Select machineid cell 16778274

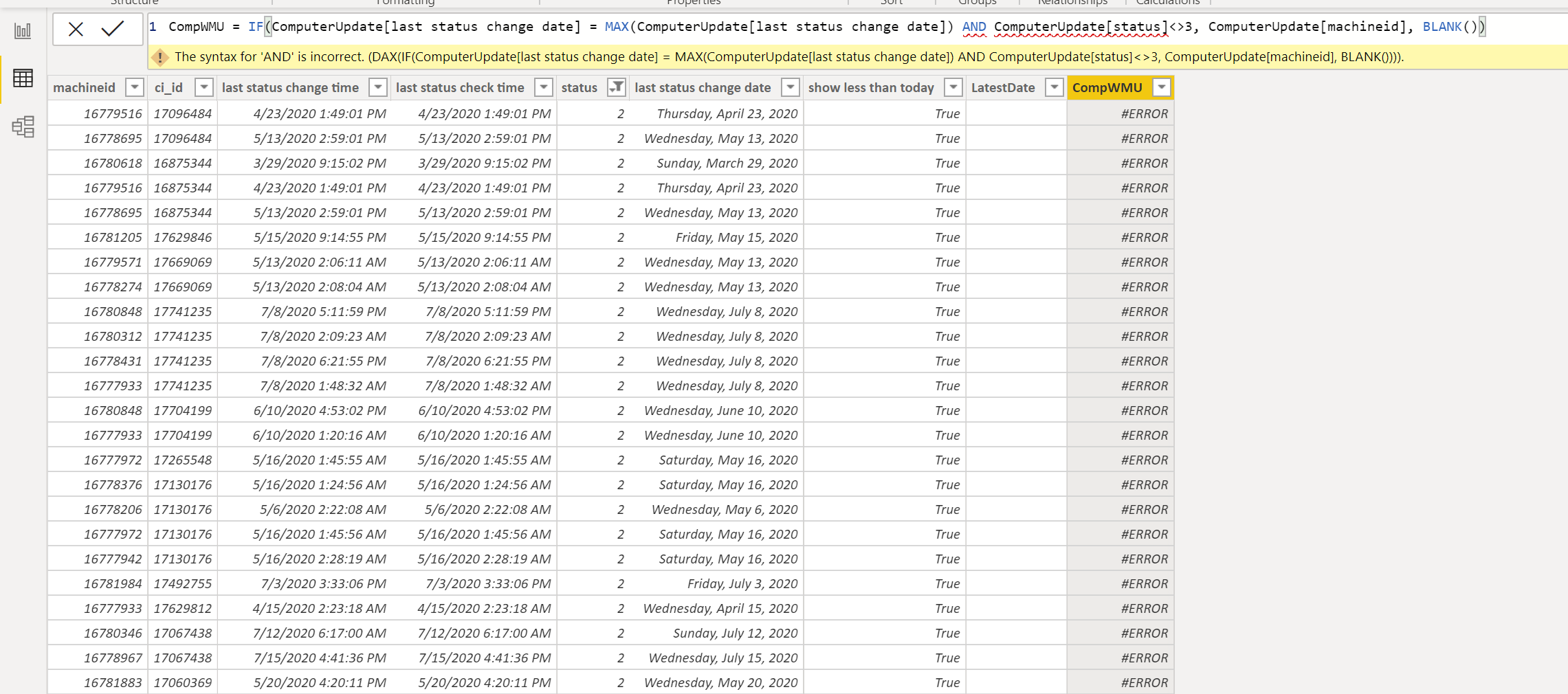pos(98,287)
